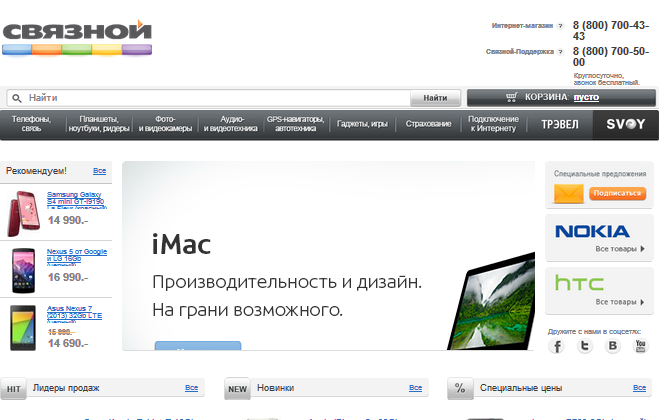Open Все link in Лидеры продаж
The image size is (672, 420).
[x=192, y=388]
